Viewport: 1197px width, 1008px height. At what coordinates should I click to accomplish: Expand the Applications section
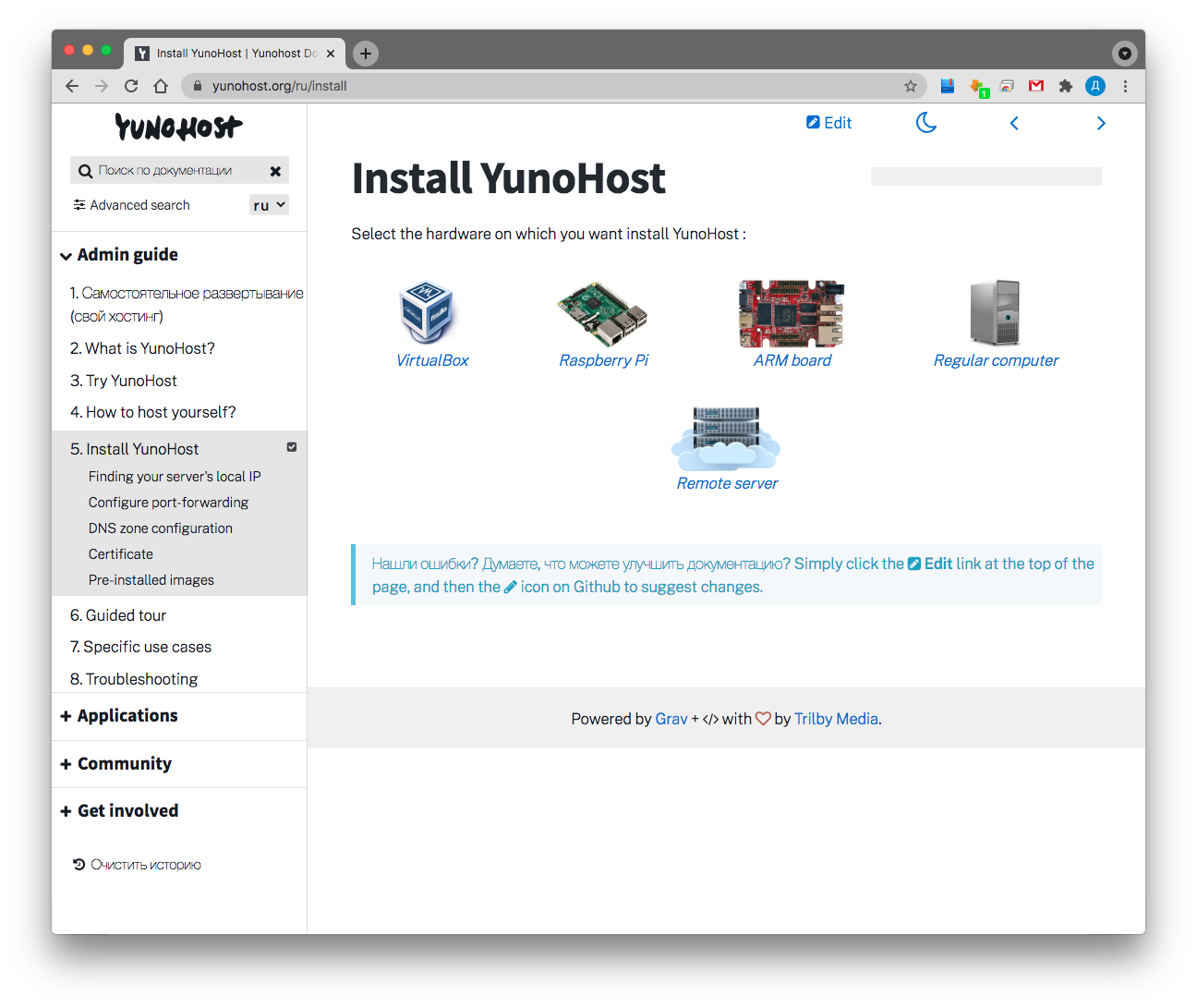click(119, 716)
